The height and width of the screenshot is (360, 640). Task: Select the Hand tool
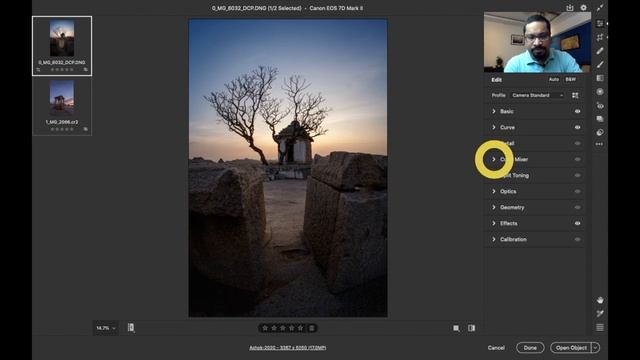pyautogui.click(x=600, y=300)
